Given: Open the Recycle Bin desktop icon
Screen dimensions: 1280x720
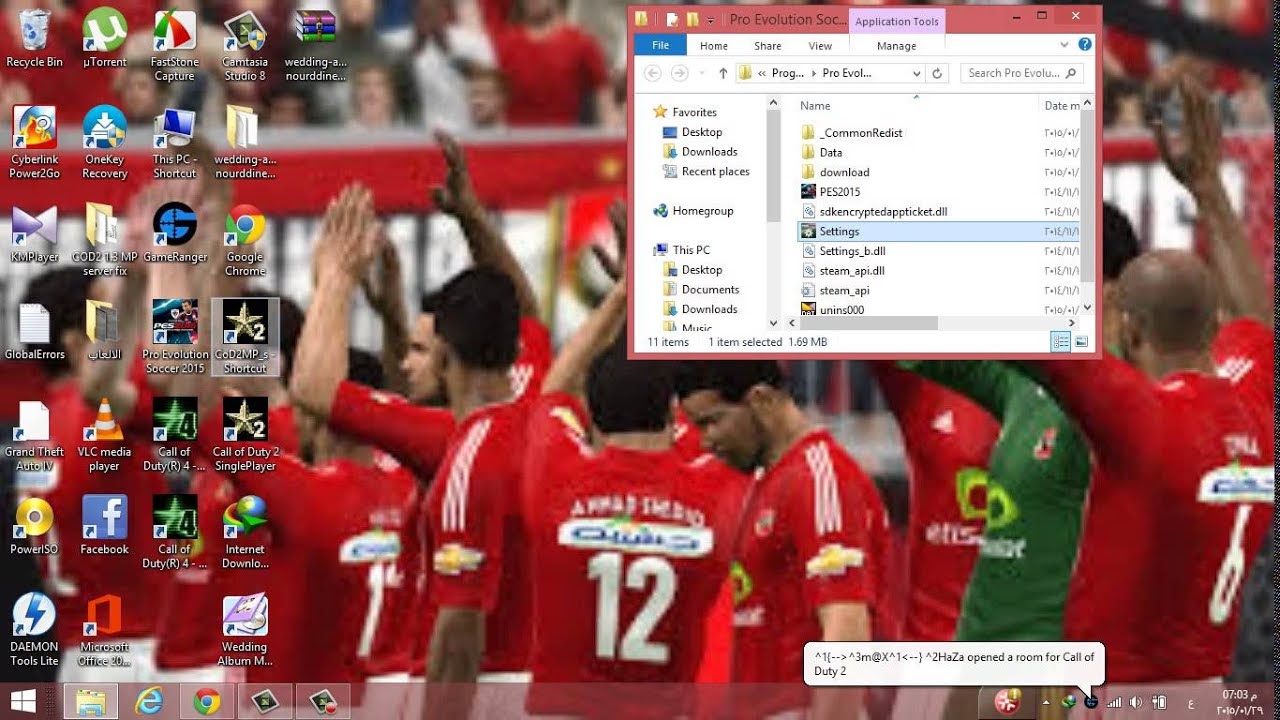Looking at the screenshot, I should point(34,39).
